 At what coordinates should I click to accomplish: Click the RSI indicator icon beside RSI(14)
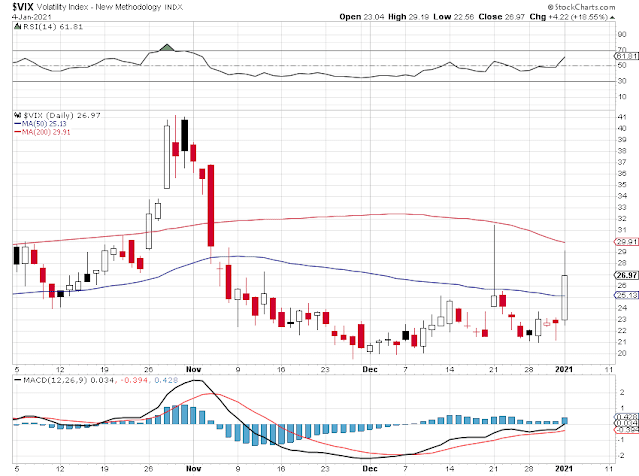pyautogui.click(x=18, y=26)
